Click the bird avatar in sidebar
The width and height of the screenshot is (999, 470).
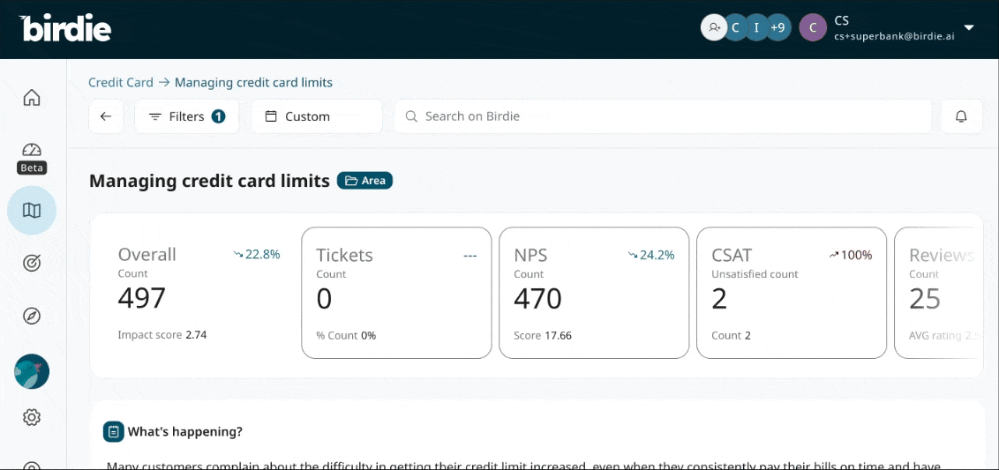pos(32,372)
